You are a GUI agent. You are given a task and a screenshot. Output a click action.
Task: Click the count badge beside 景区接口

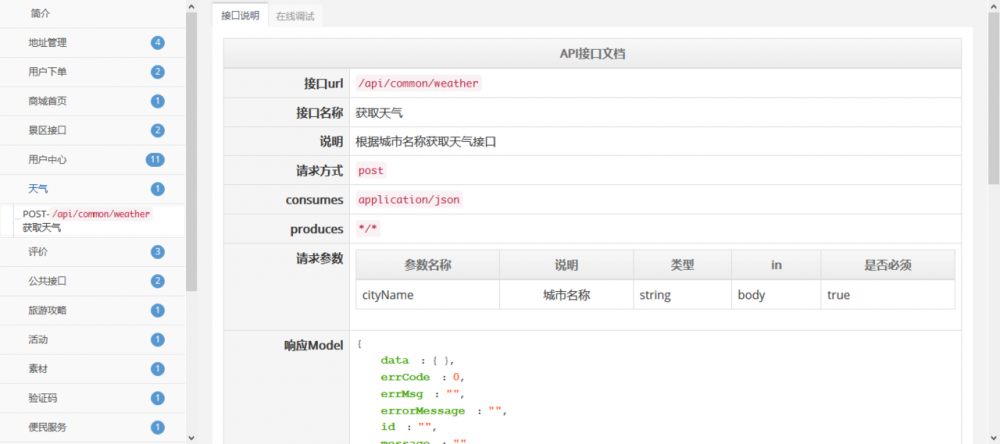coord(158,131)
